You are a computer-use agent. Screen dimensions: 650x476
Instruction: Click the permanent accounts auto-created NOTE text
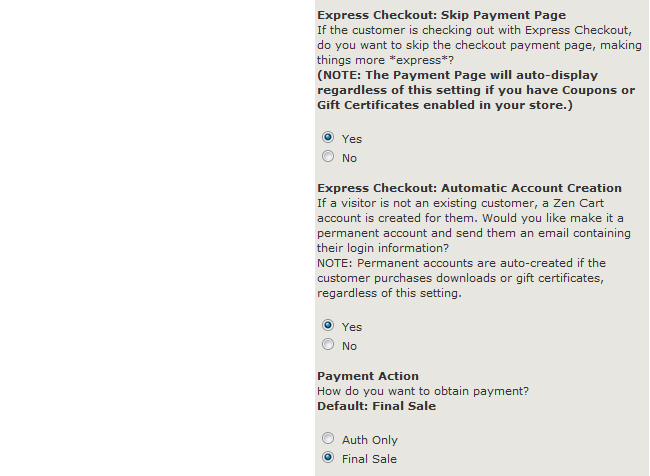click(468, 278)
